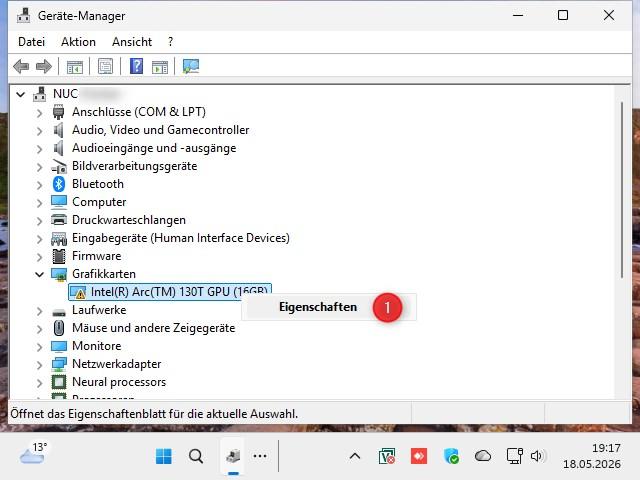Click the Laufwerke drive icon

point(59,313)
